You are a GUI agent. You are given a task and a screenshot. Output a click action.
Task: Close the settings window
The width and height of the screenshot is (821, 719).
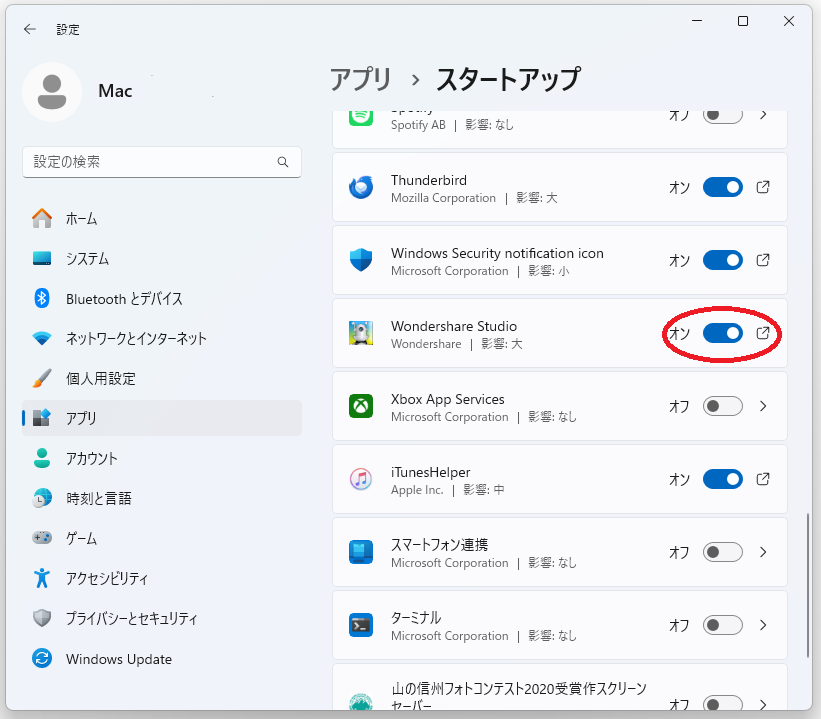(789, 21)
